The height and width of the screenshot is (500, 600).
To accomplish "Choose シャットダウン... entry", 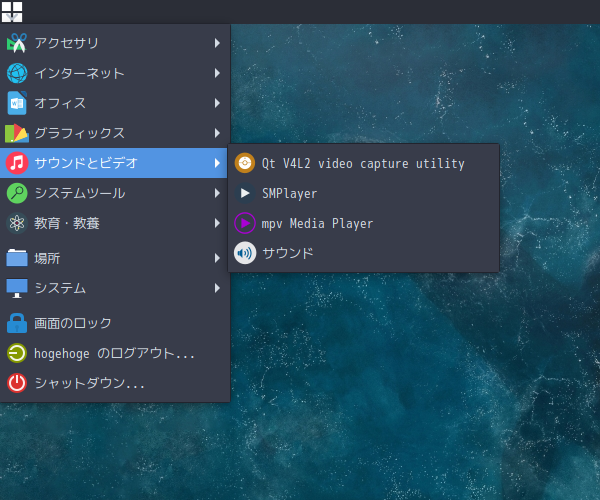I will [x=115, y=383].
